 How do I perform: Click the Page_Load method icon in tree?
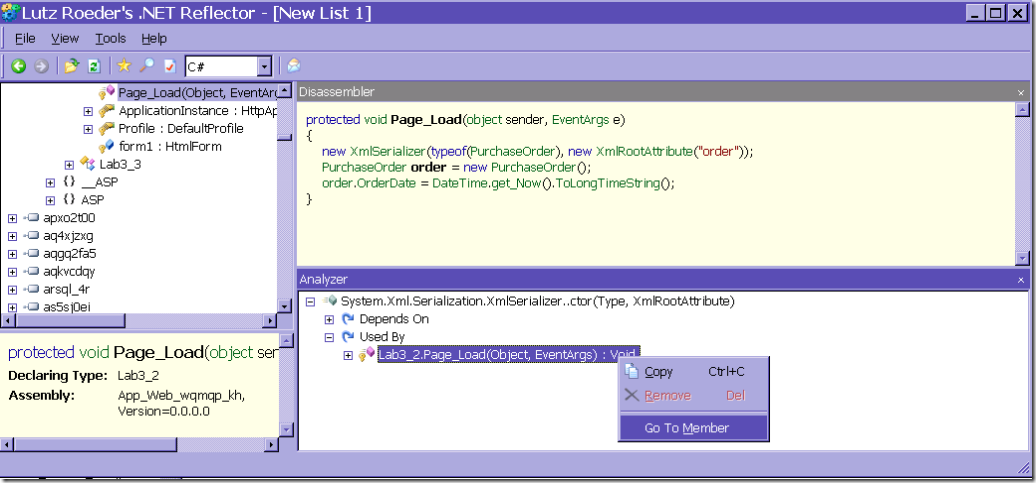pos(106,92)
